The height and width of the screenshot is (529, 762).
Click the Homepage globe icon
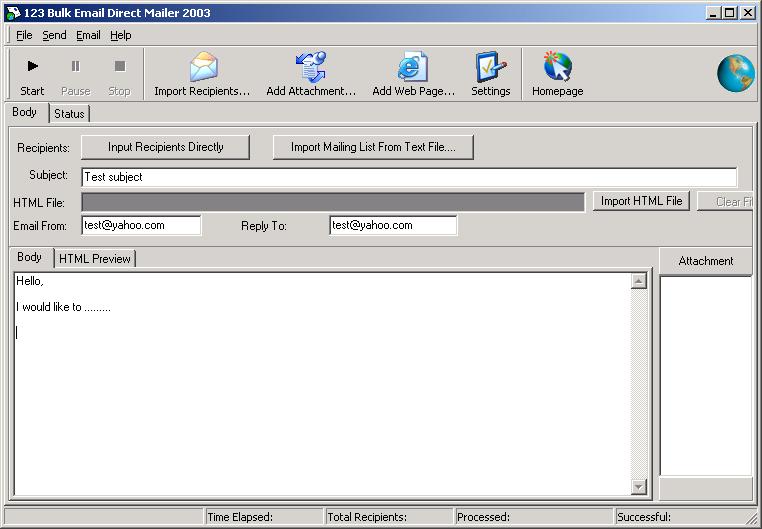[557, 68]
